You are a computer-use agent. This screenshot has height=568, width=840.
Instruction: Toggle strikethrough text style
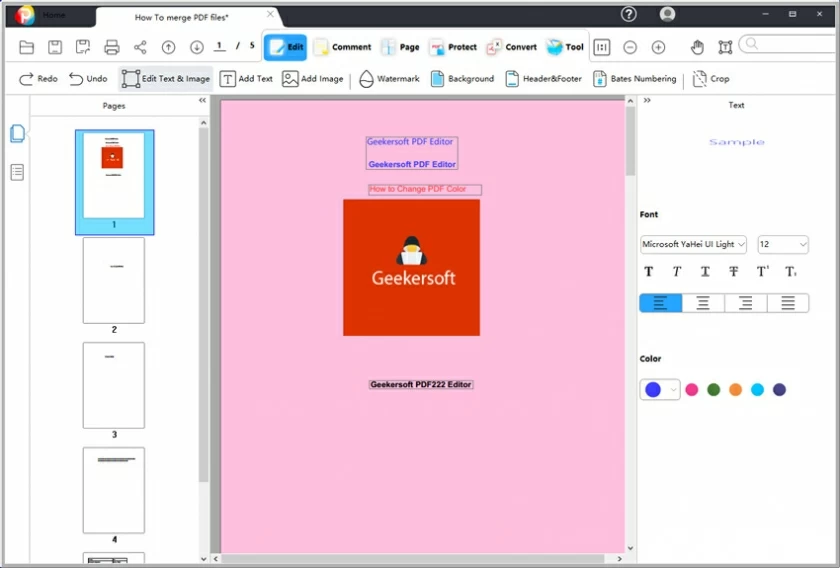point(734,272)
